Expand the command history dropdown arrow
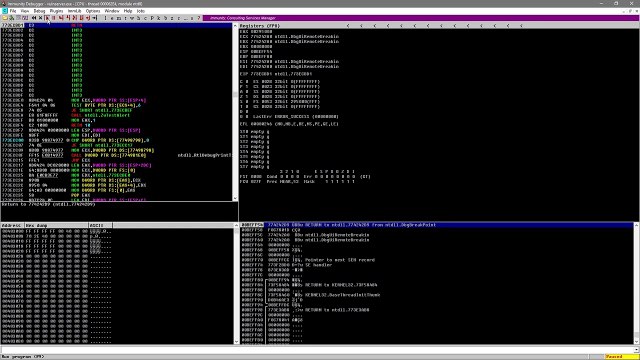Image resolution: width=640 pixels, height=360 pixels. click(x=637, y=350)
